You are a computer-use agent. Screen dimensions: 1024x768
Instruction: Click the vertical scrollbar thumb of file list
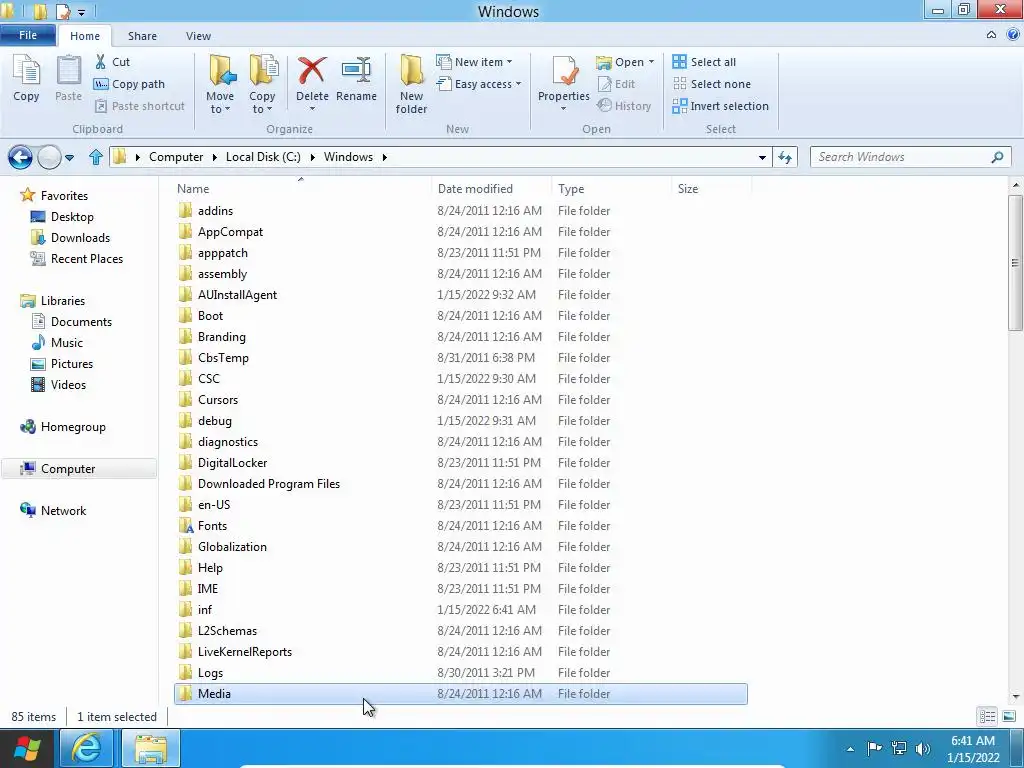tap(1016, 263)
